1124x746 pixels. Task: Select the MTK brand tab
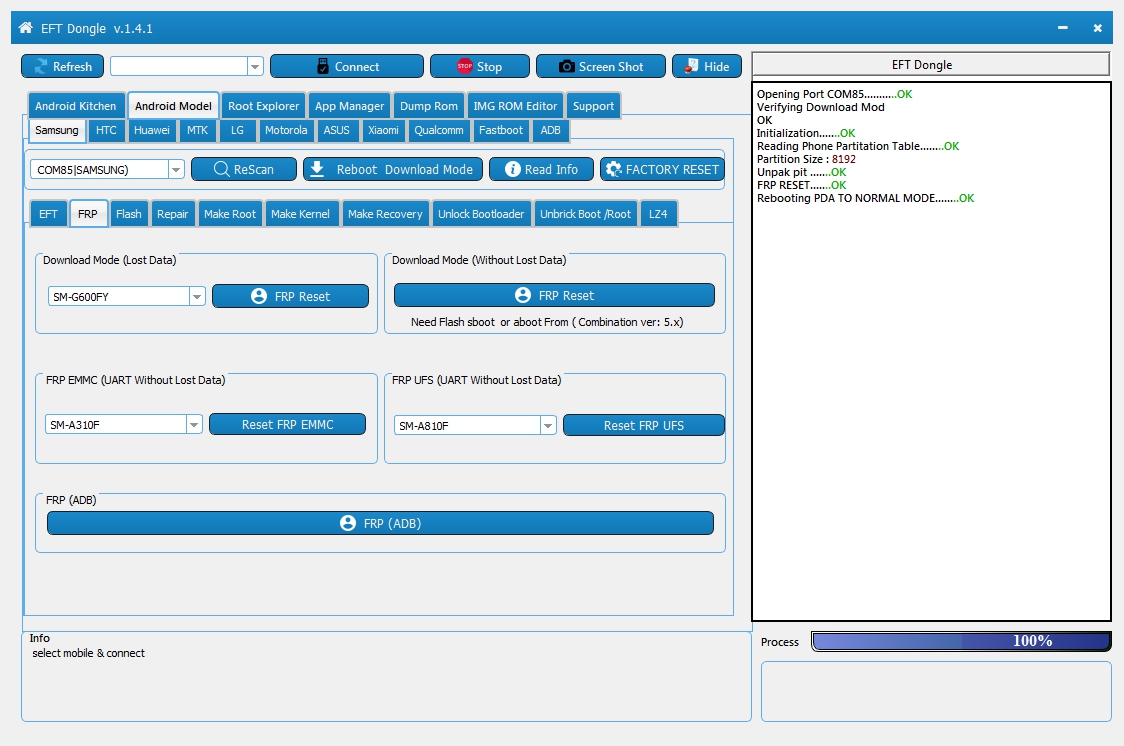197,130
